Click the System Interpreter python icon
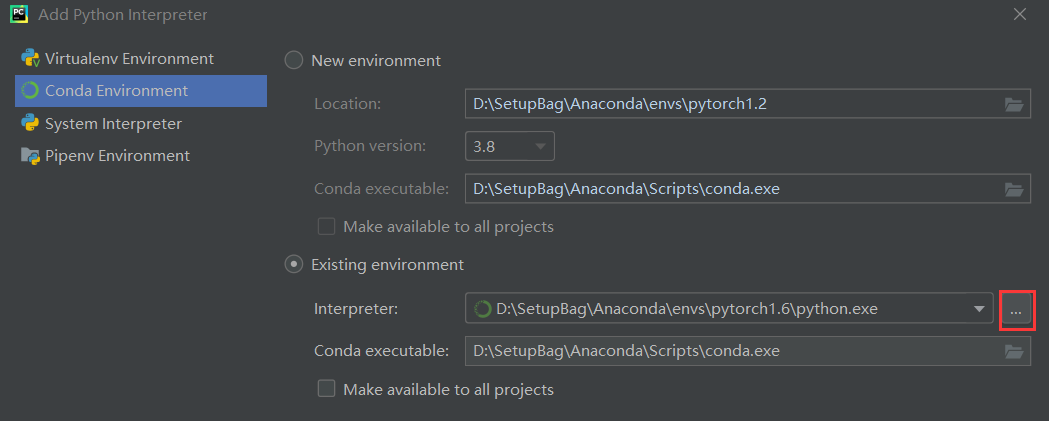1049x421 pixels. point(29,124)
